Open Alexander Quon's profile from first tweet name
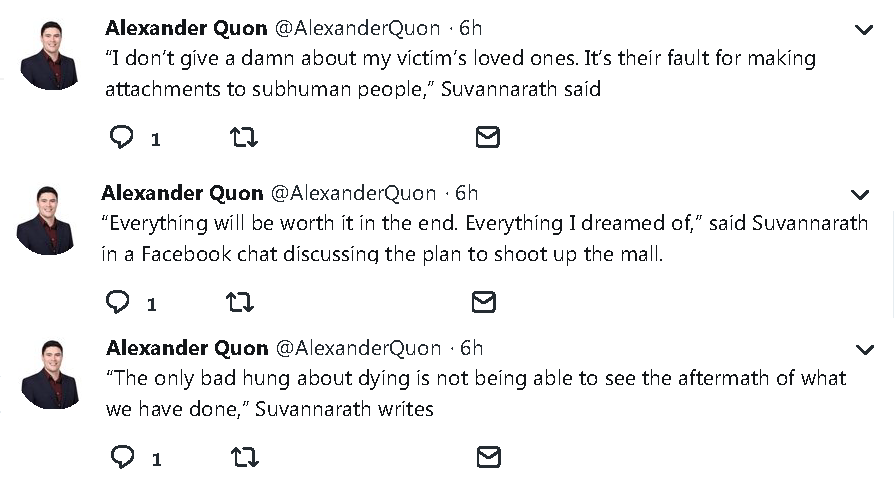This screenshot has height=498, width=894. coord(185,26)
